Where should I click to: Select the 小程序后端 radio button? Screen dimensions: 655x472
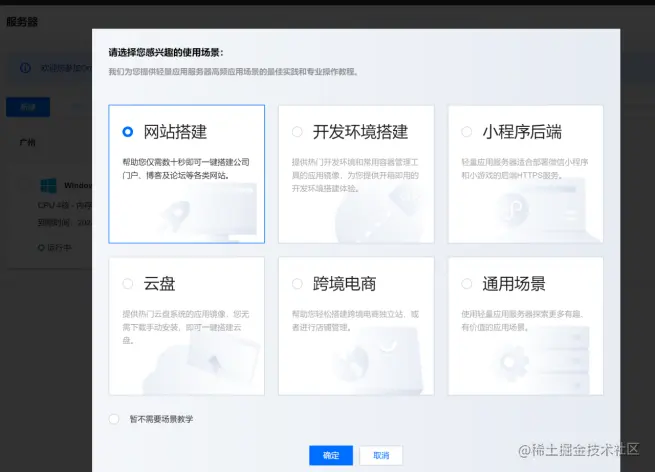tap(467, 132)
